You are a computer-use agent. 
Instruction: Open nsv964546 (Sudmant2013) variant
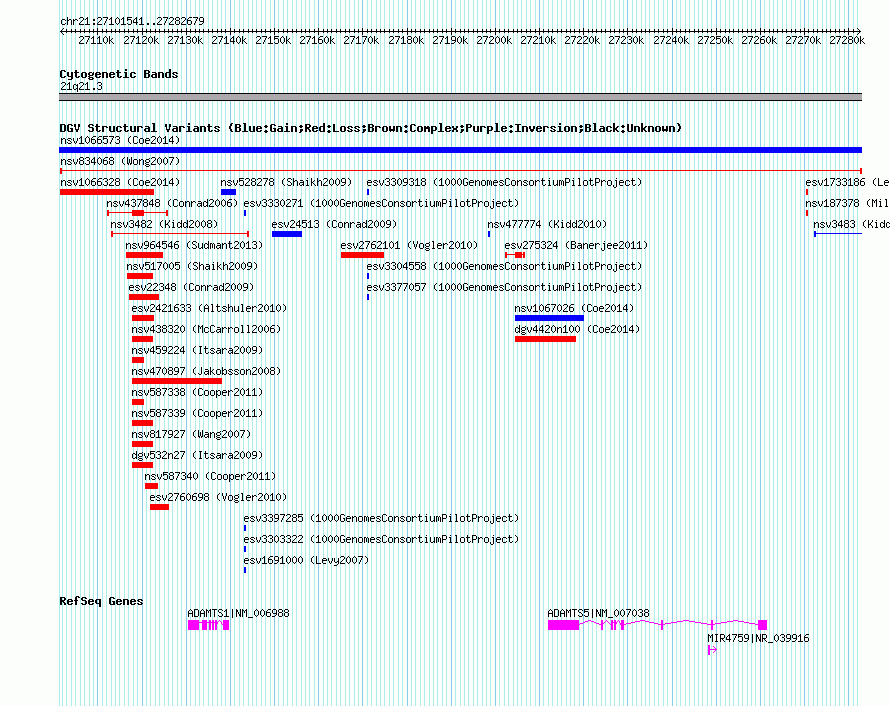pos(194,245)
